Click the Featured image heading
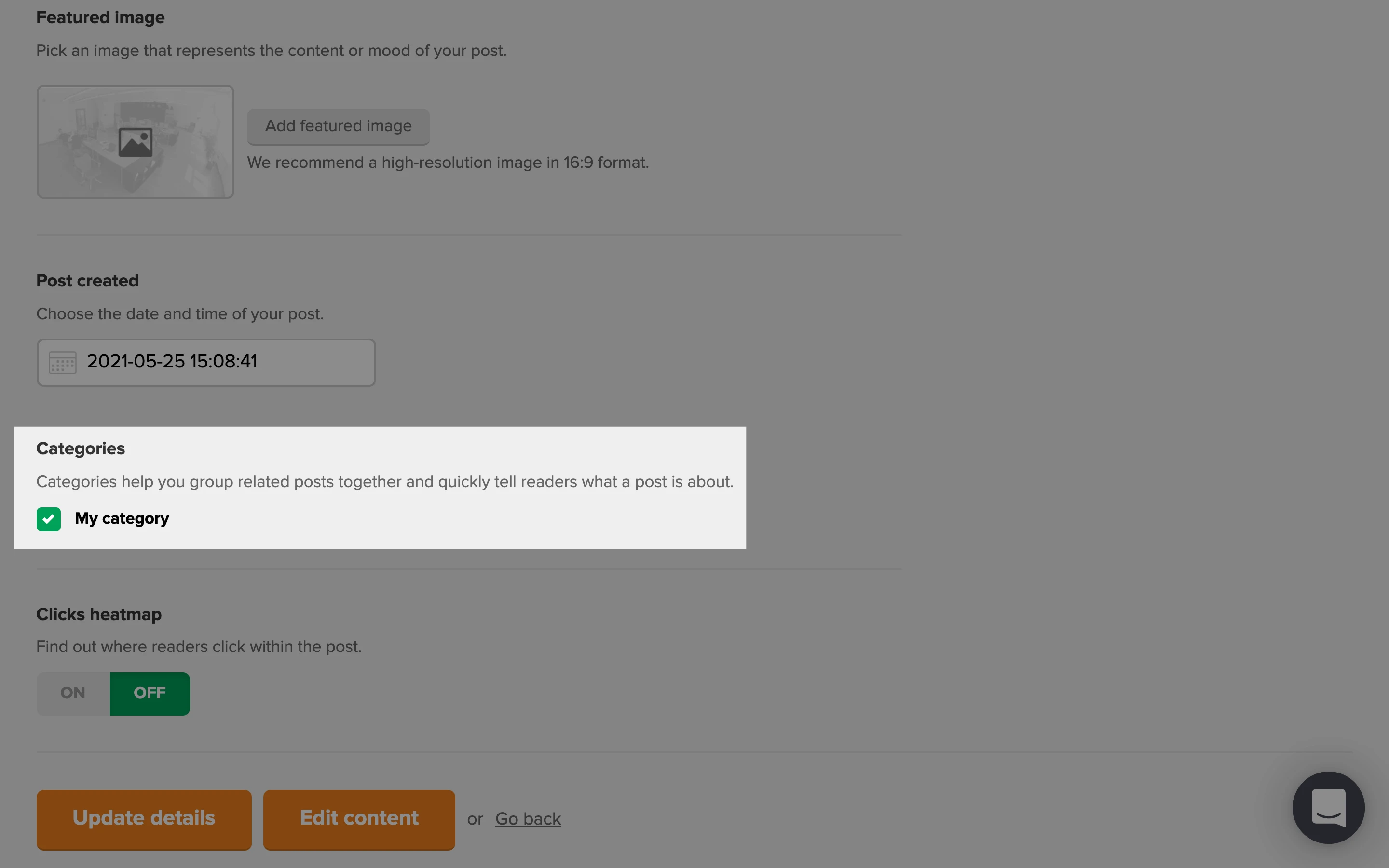The image size is (1389, 868). pyautogui.click(x=100, y=18)
